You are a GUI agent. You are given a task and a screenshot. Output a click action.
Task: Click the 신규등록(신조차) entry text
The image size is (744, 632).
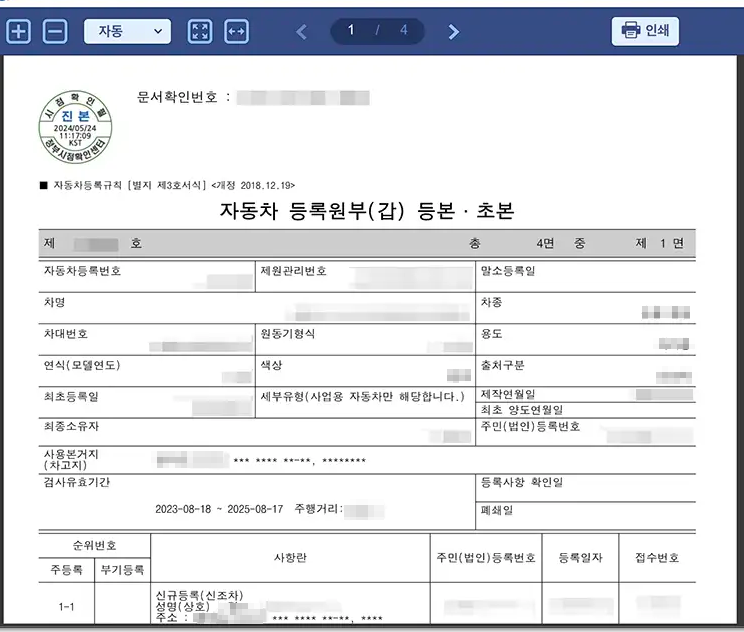click(x=199, y=595)
